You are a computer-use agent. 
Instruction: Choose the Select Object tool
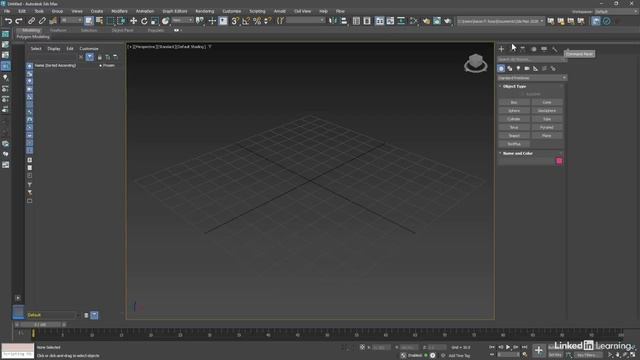pyautogui.click(x=89, y=21)
